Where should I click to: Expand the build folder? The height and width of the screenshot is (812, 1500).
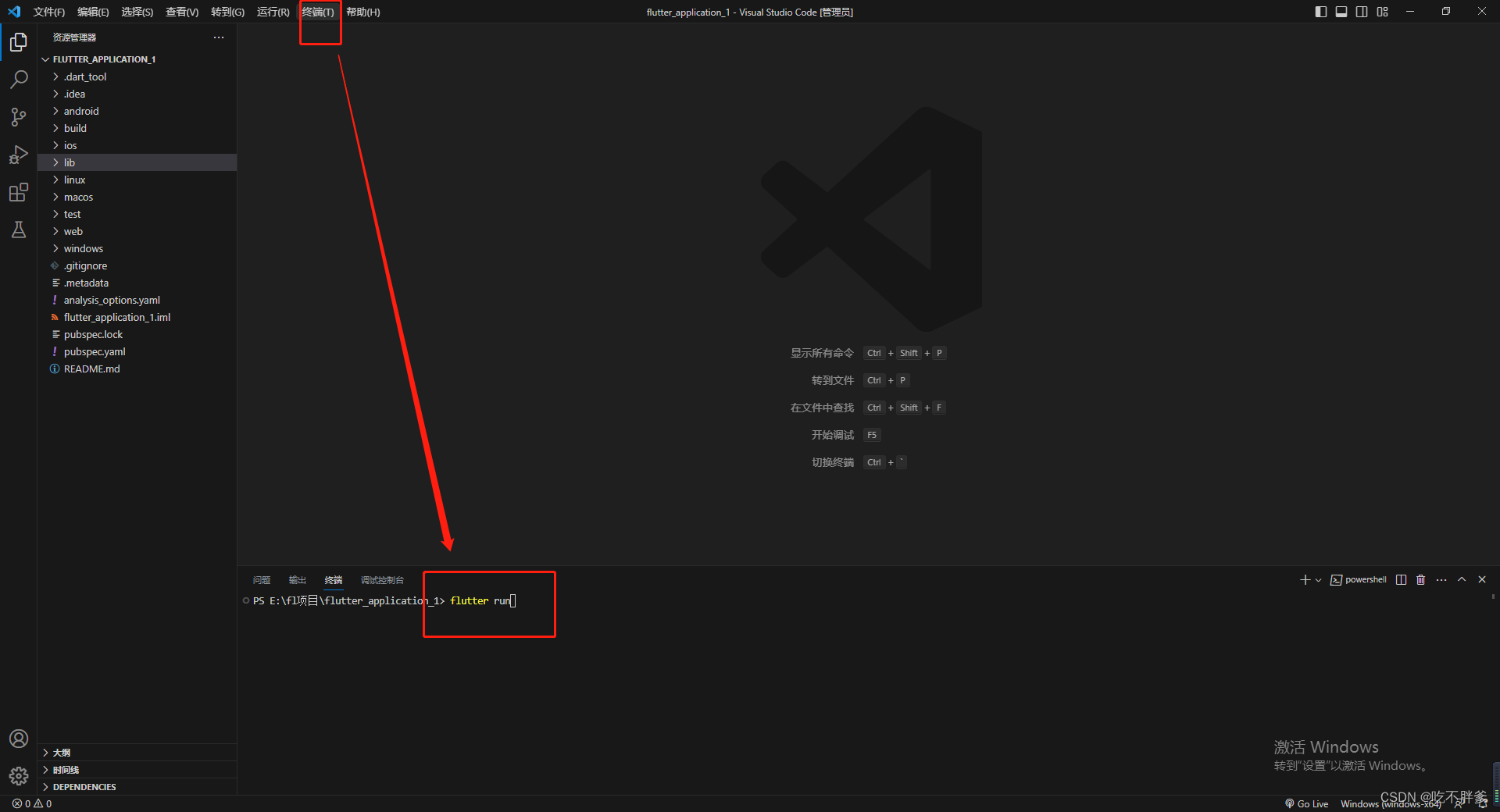click(x=137, y=128)
